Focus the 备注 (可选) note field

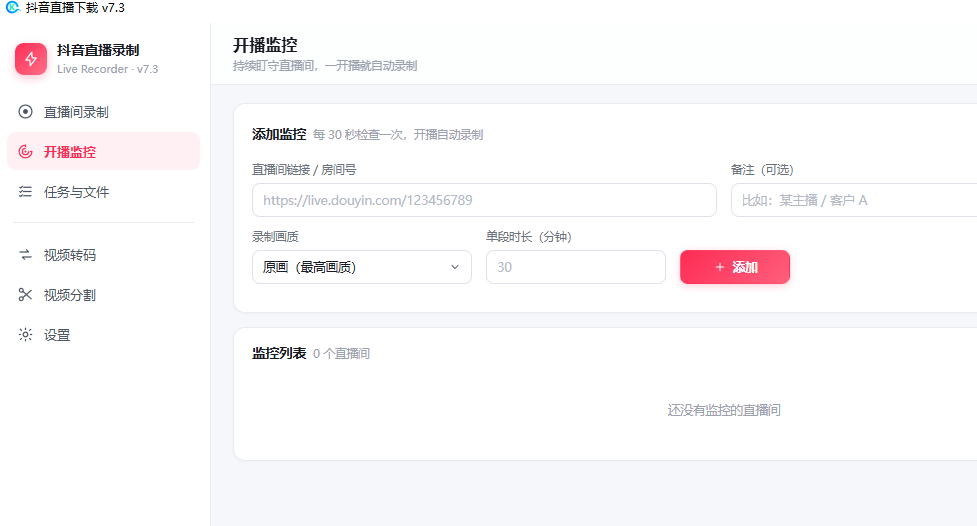click(x=855, y=200)
